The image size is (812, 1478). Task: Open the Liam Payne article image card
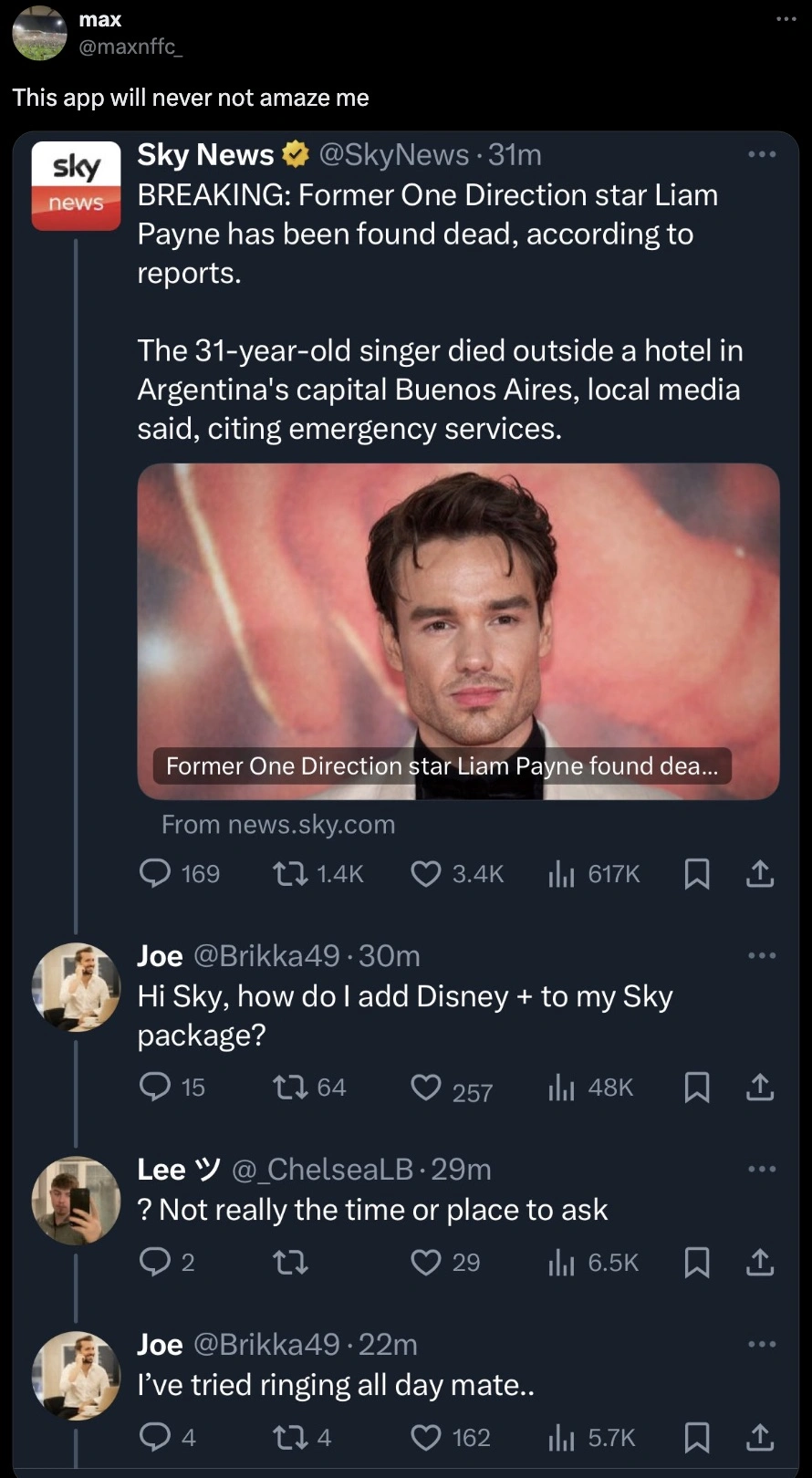pos(458,630)
